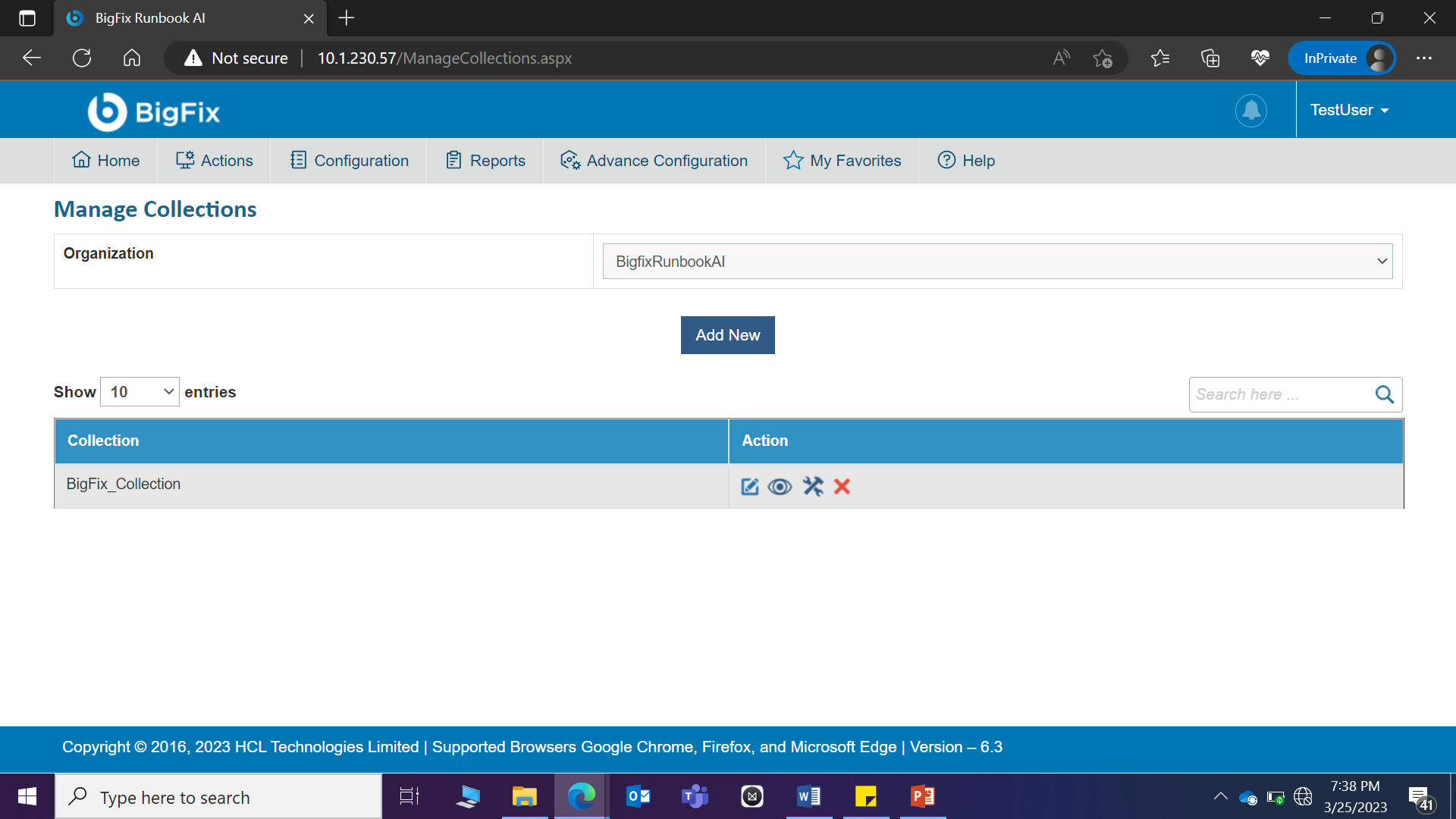Click into the Search here field
The width and height of the screenshot is (1456, 819).
(1280, 394)
